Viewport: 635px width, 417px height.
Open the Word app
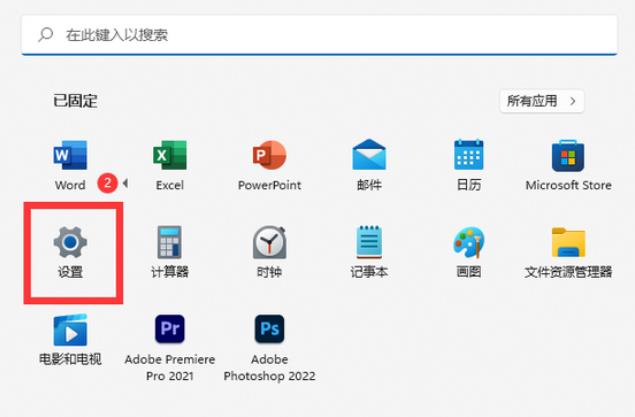[70, 165]
